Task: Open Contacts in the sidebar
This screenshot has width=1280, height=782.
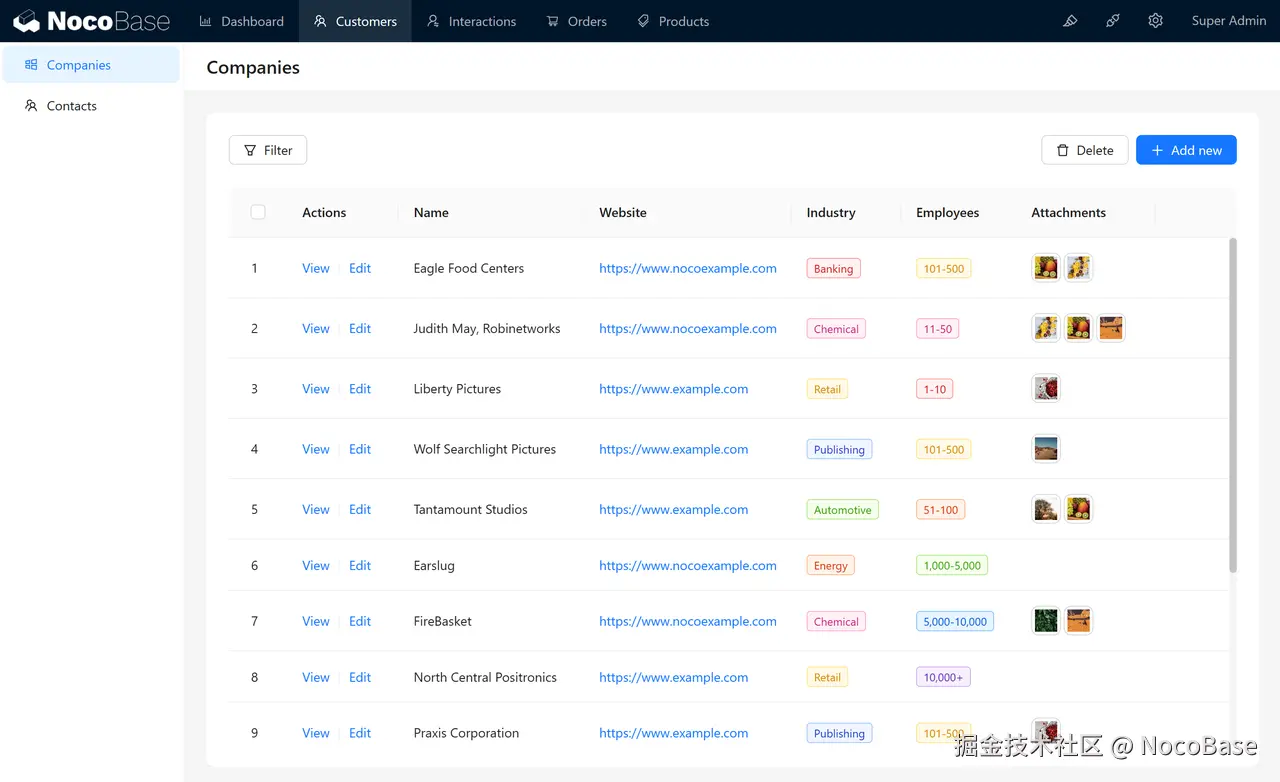Action: 91,106
